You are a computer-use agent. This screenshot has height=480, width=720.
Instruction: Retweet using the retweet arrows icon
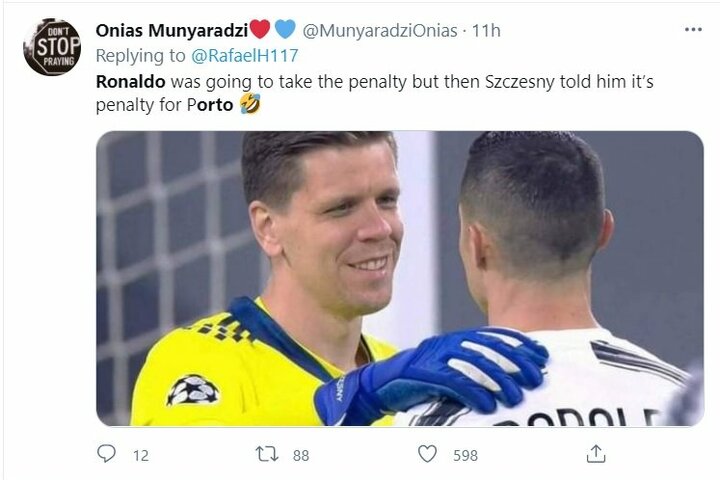pyautogui.click(x=267, y=454)
